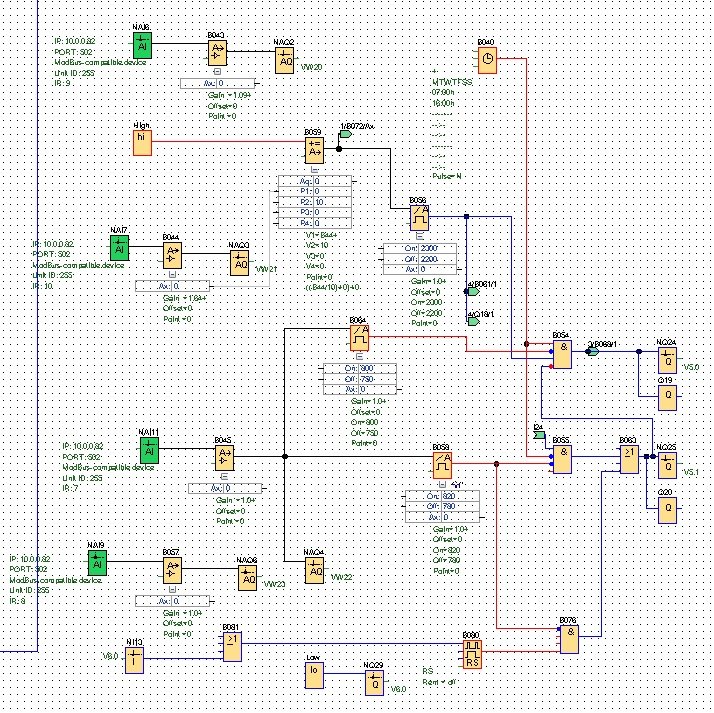Select the Low constant 'lo' block
This screenshot has height=713, width=714.
(315, 674)
